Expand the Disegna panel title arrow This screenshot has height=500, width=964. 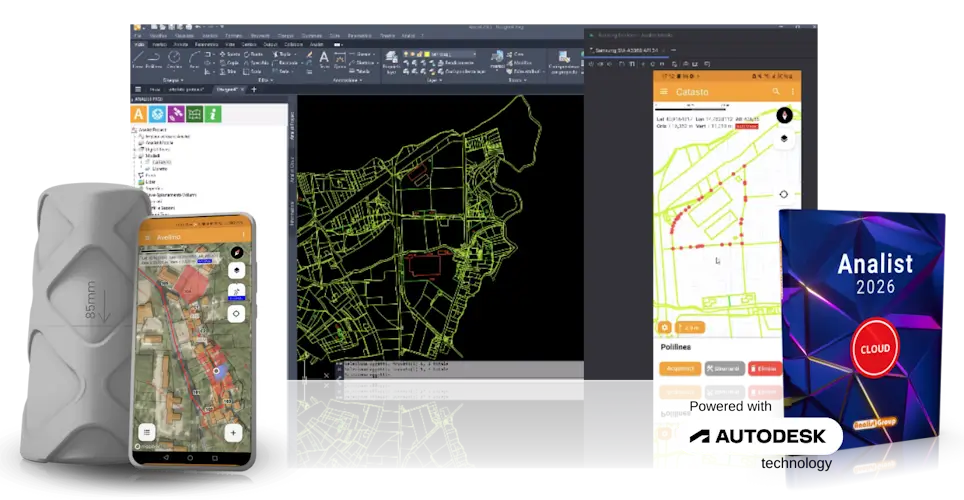tap(181, 80)
